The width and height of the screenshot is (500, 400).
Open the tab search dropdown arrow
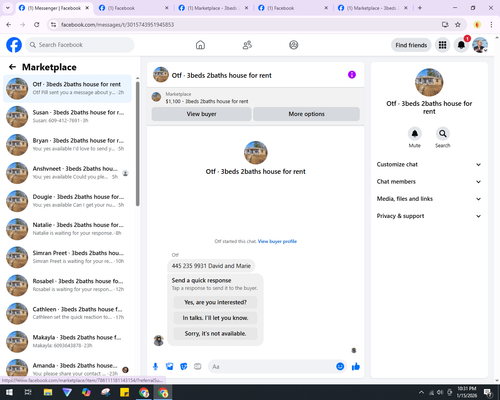pyautogui.click(x=8, y=8)
